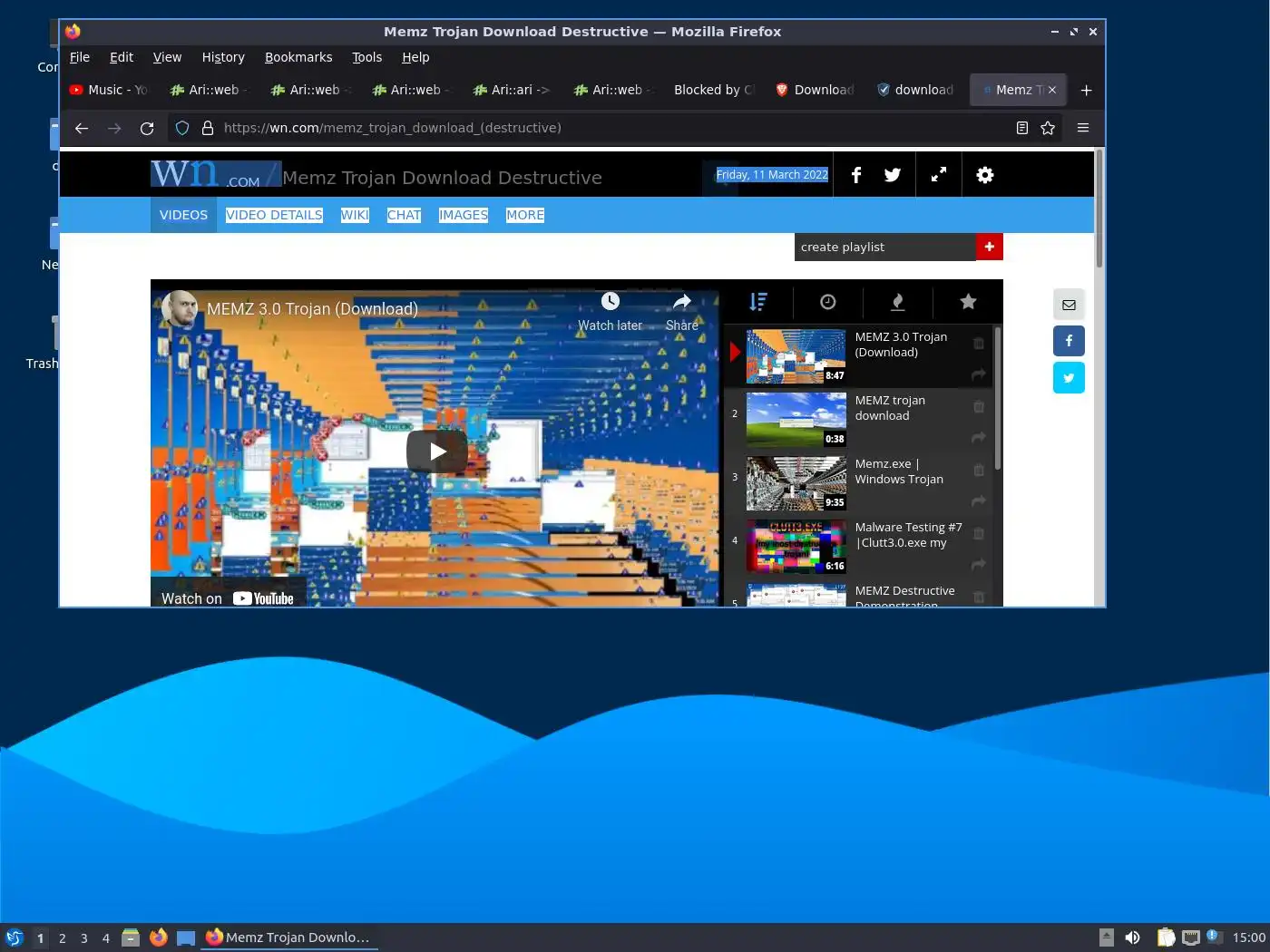Open the File menu

pyautogui.click(x=80, y=57)
